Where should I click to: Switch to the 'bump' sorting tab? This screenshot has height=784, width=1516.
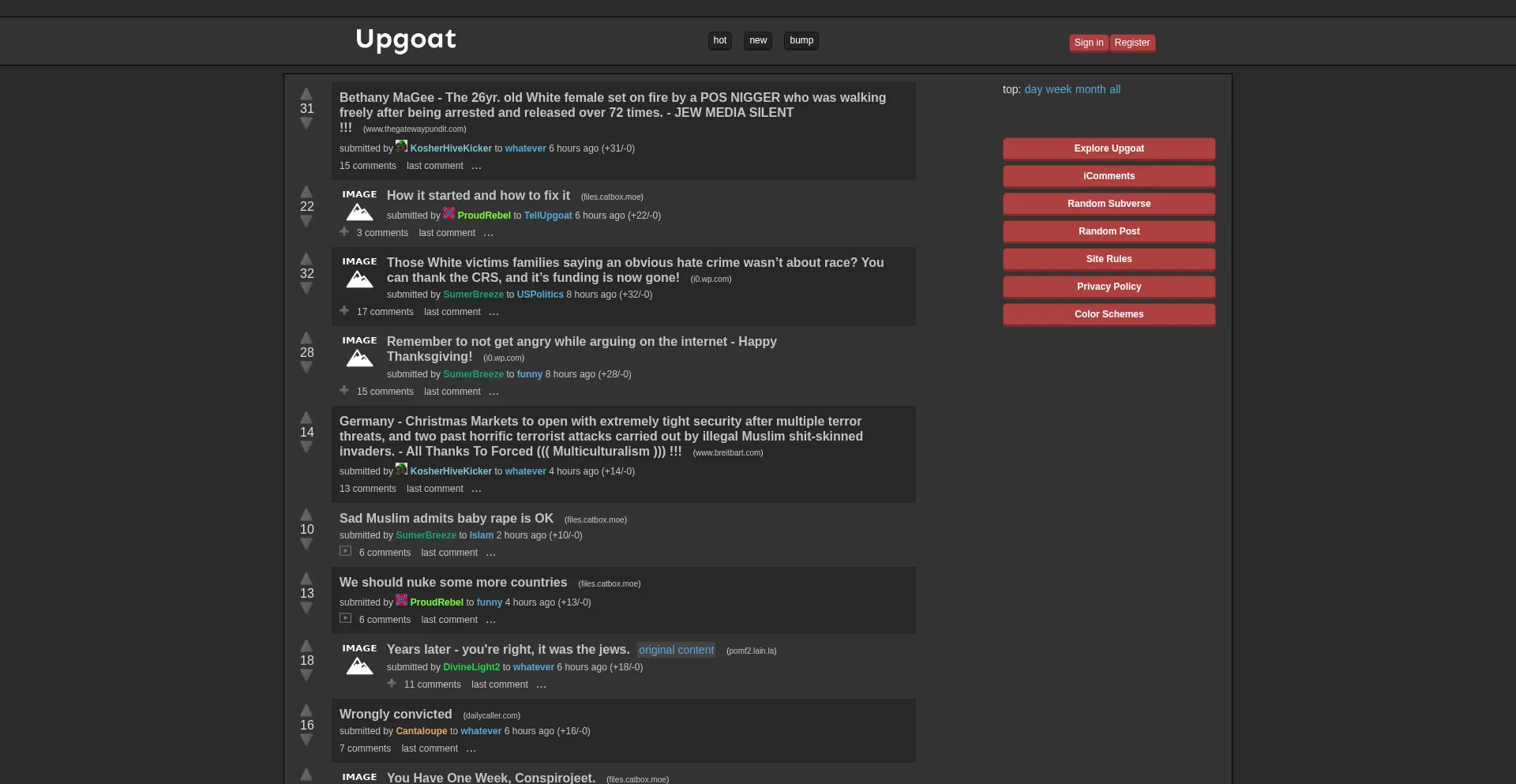[x=801, y=41]
